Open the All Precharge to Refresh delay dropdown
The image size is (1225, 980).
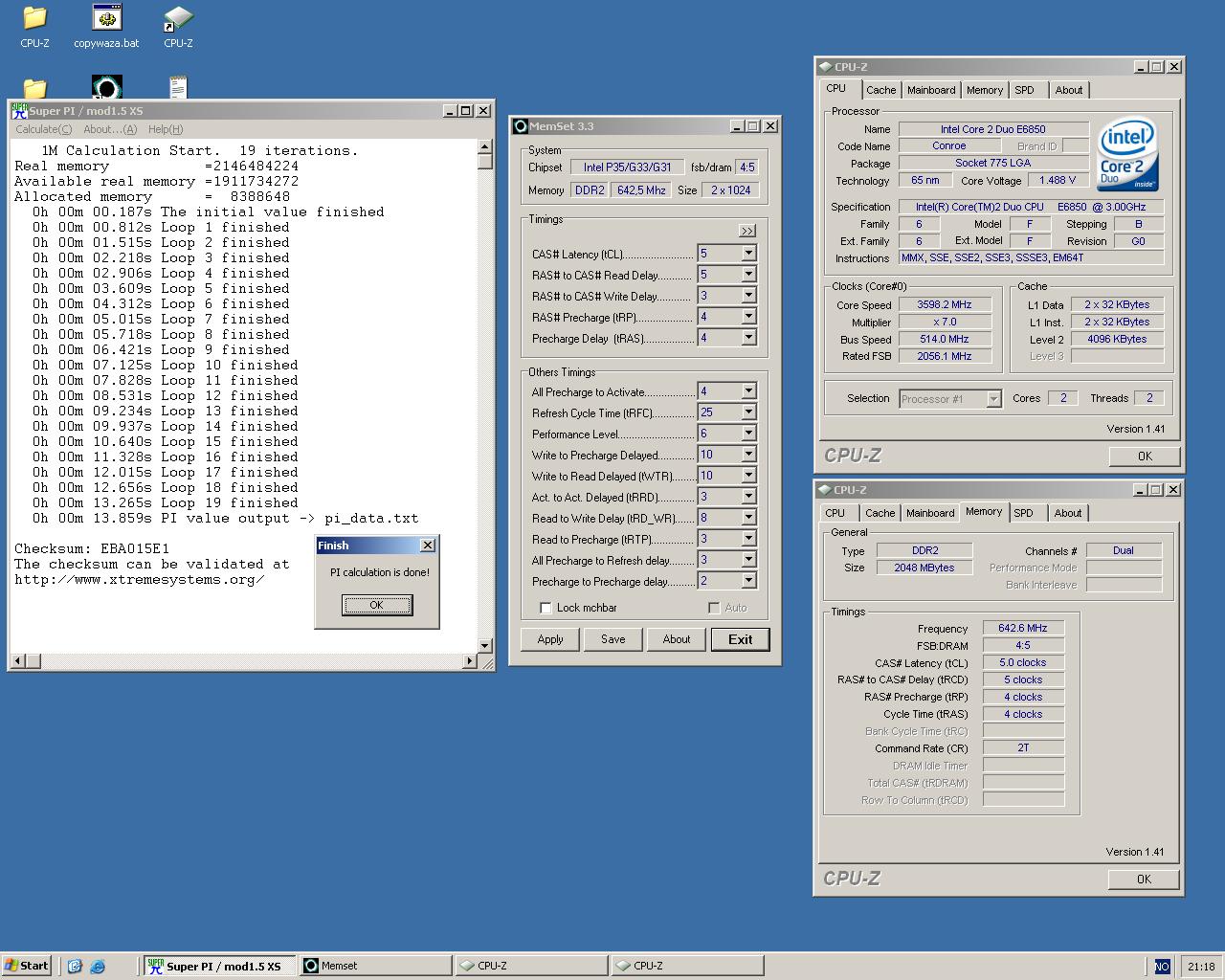tap(748, 560)
